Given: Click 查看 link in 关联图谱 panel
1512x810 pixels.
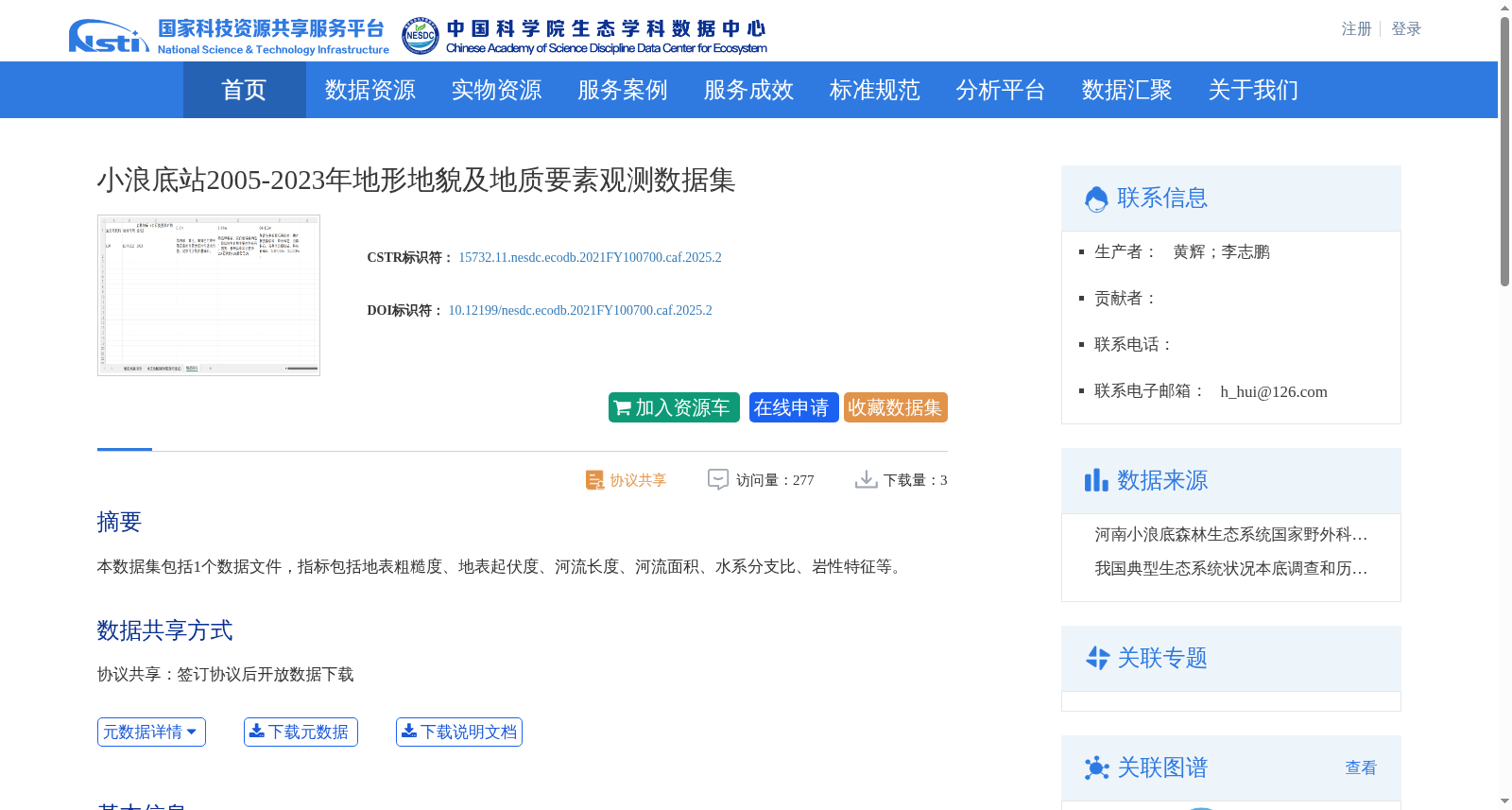Looking at the screenshot, I should [1361, 767].
